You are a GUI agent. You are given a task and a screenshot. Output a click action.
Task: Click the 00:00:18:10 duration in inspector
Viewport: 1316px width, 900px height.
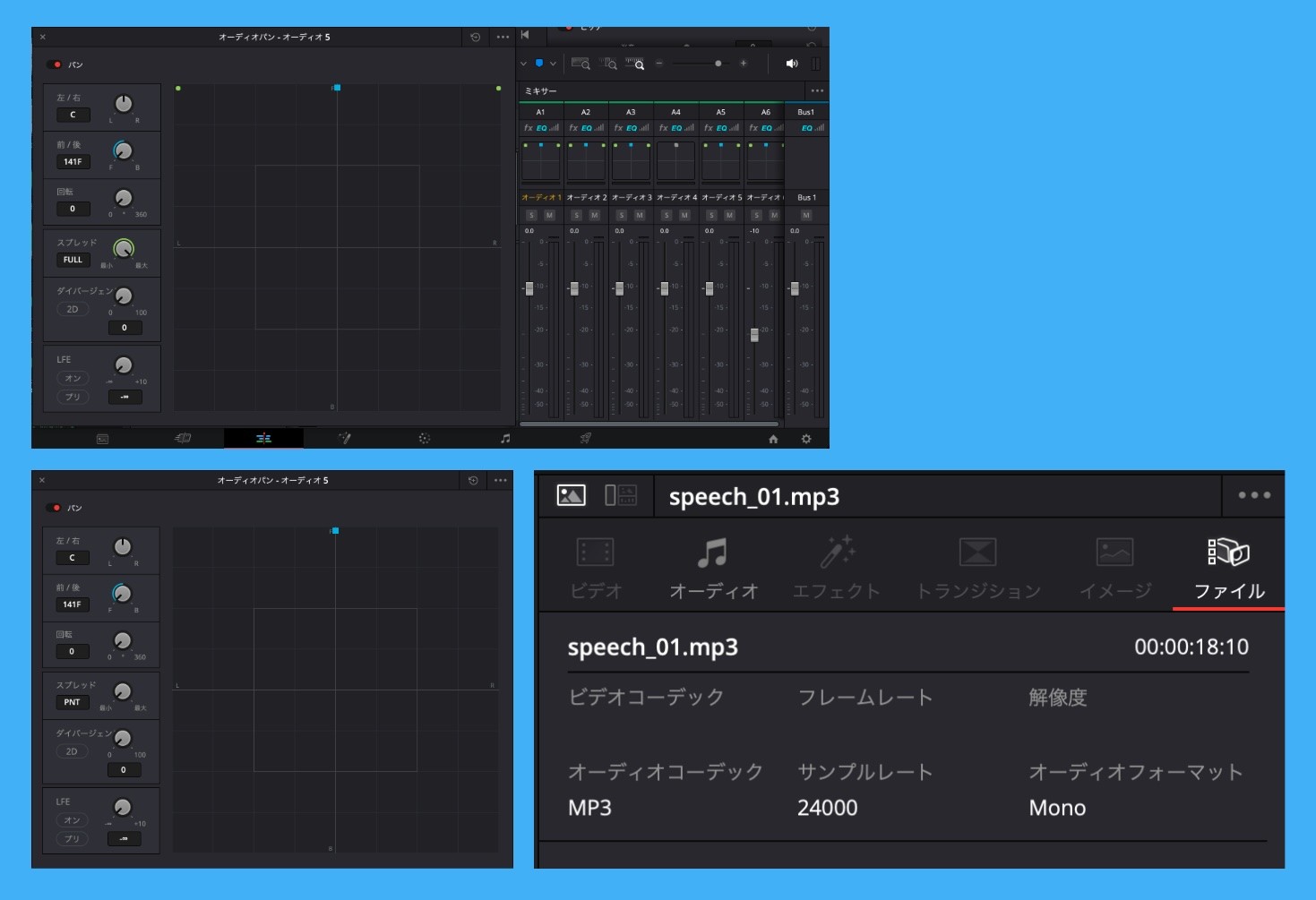[1191, 647]
